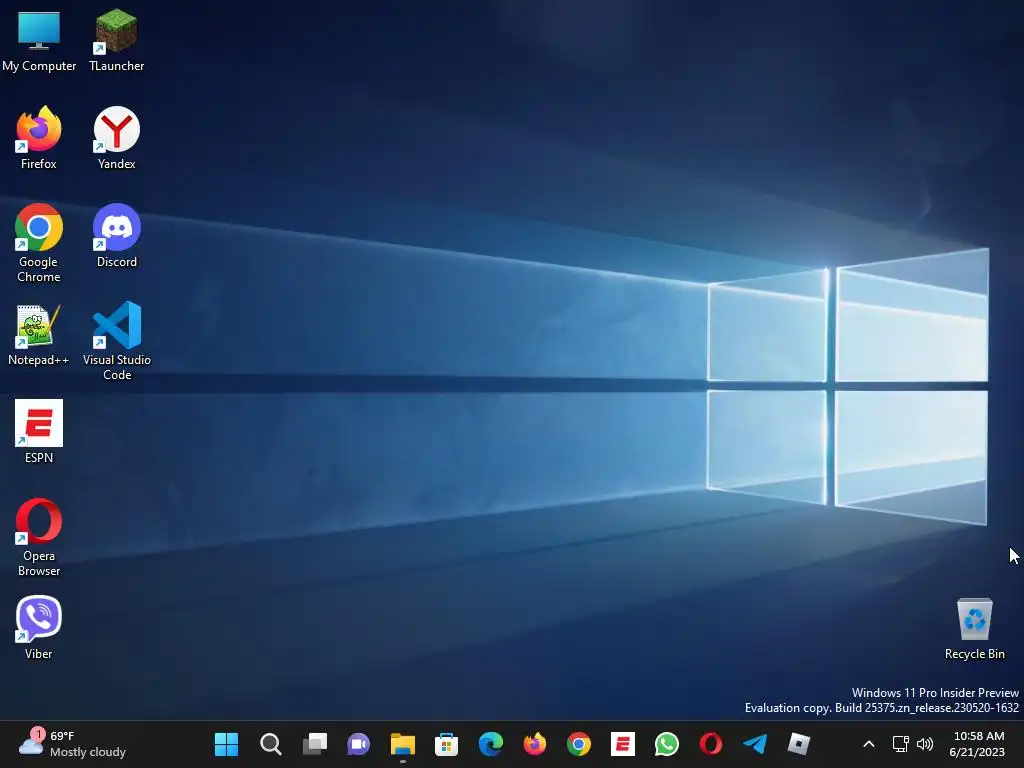Open Telegram from the taskbar
This screenshot has height=768, width=1024.
point(755,744)
